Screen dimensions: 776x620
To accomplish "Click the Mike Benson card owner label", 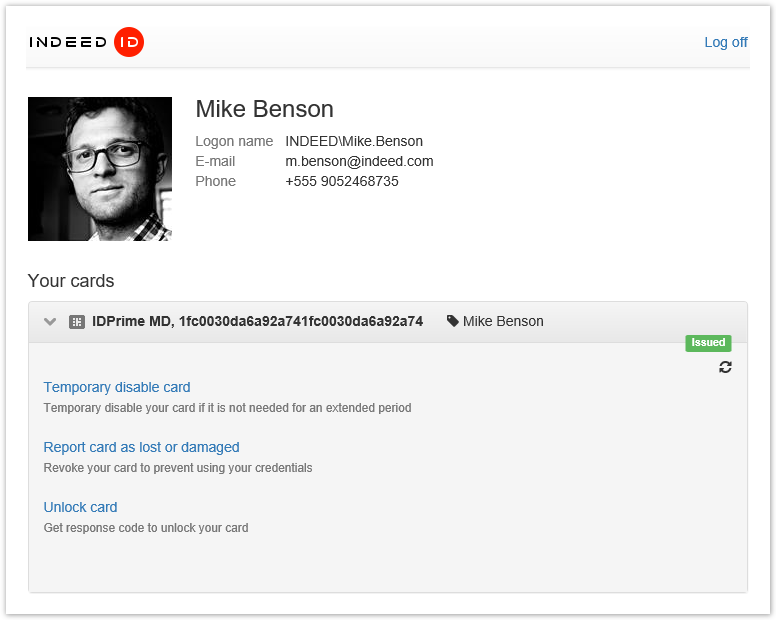I will [503, 321].
